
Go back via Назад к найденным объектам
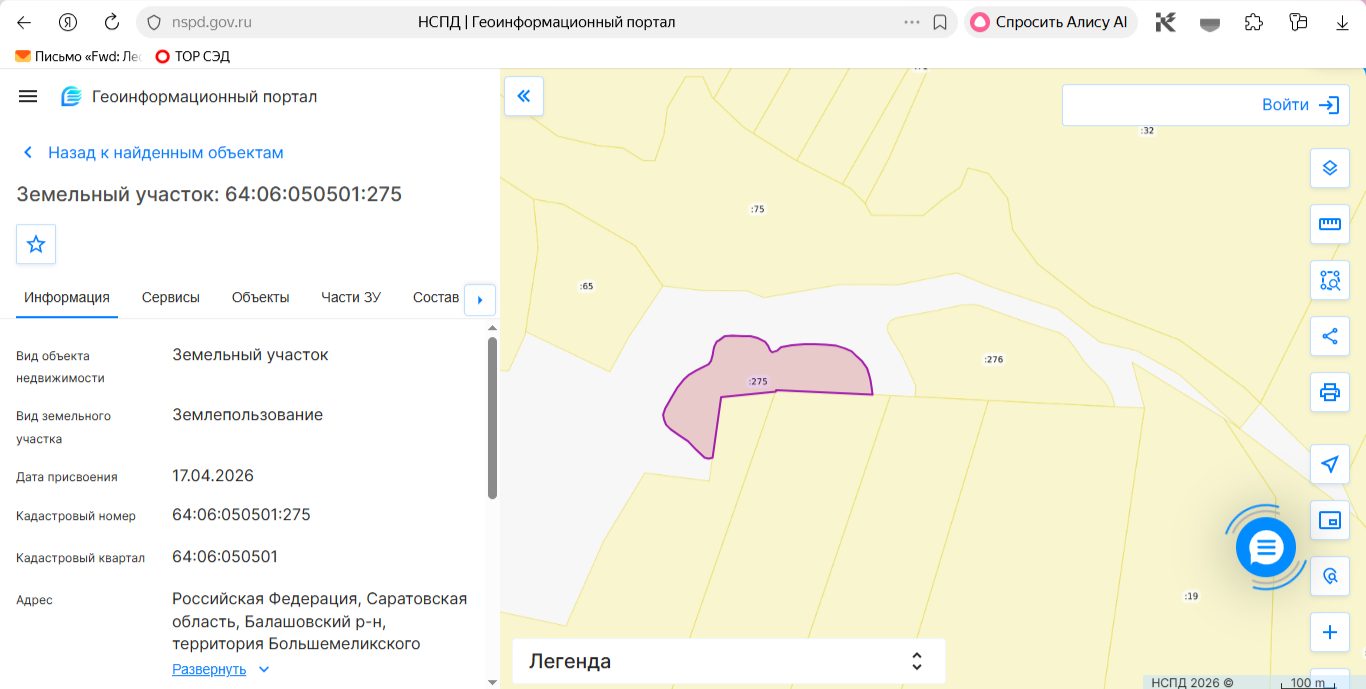tap(153, 153)
